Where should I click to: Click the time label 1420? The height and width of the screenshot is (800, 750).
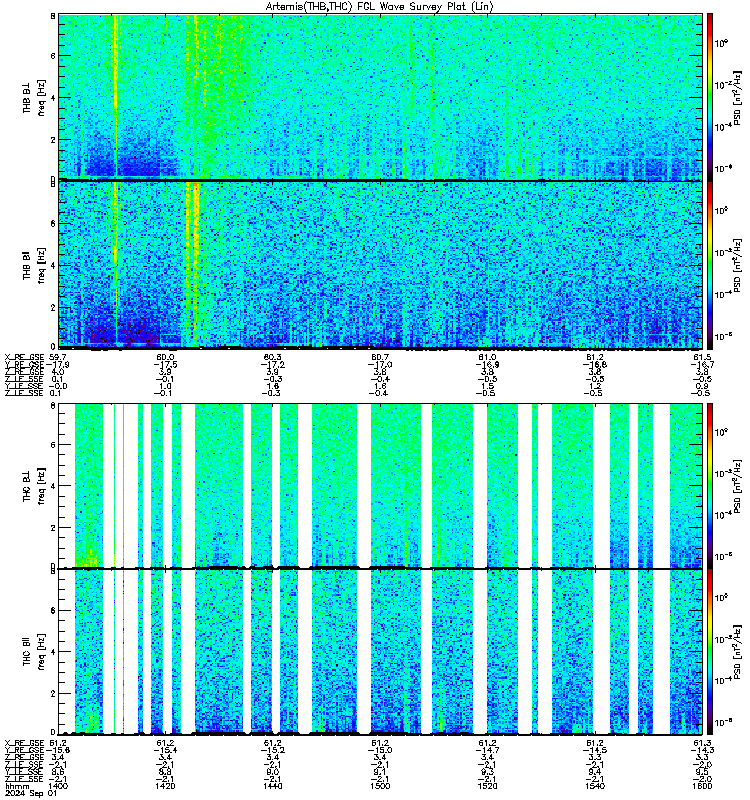point(165,786)
